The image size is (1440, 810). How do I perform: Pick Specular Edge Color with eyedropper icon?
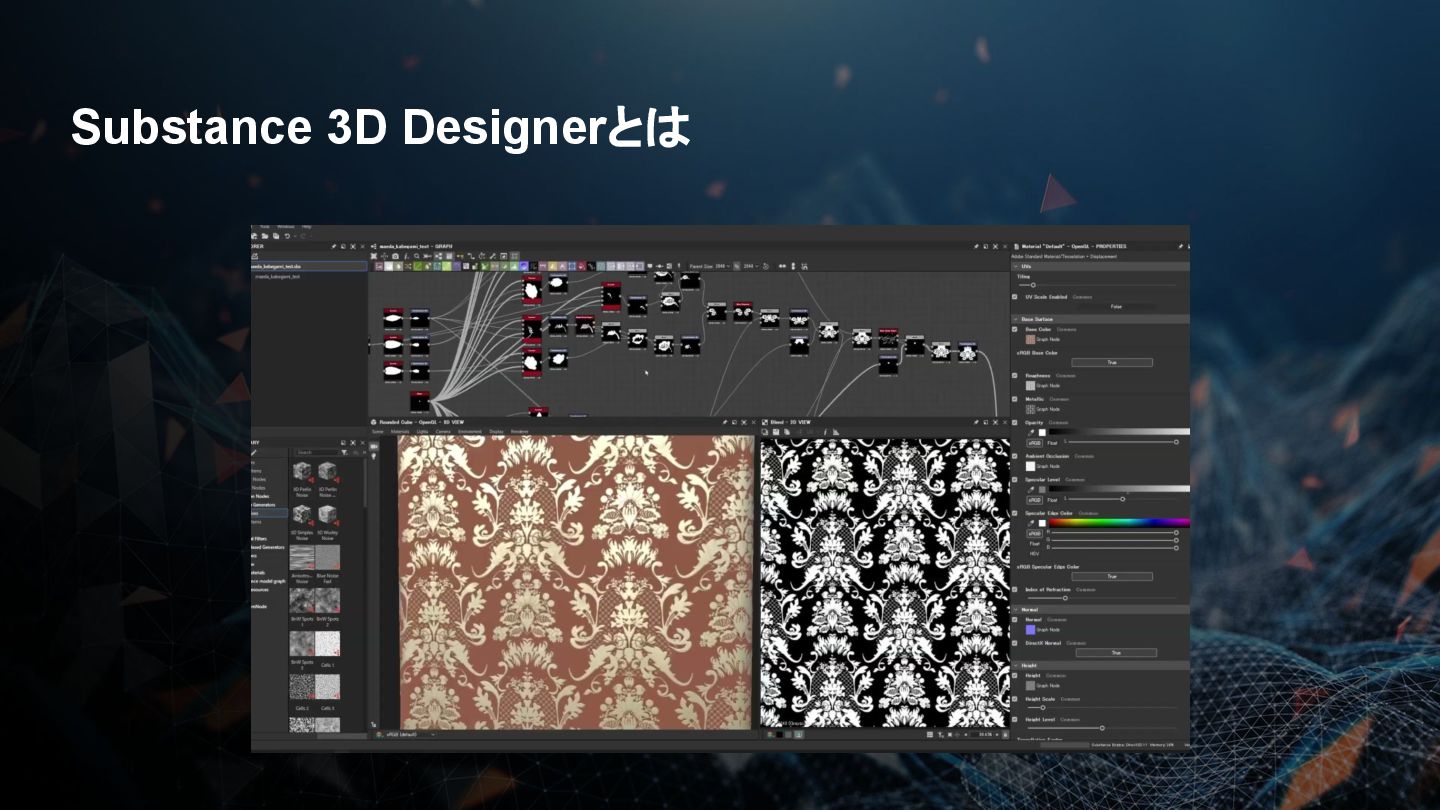1031,523
